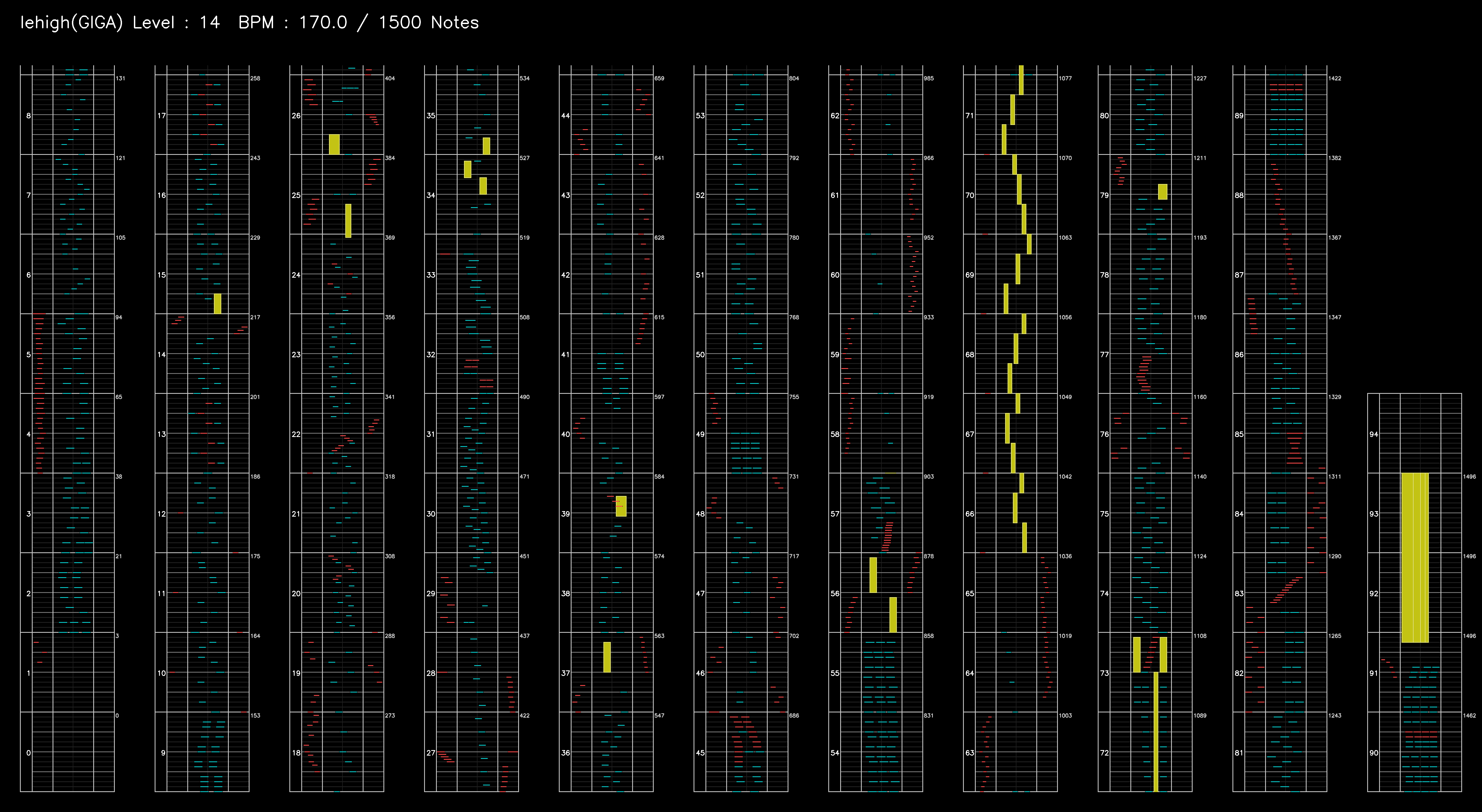Select measure number 89 label
Screen dimensions: 1482x812
[x=1239, y=116]
